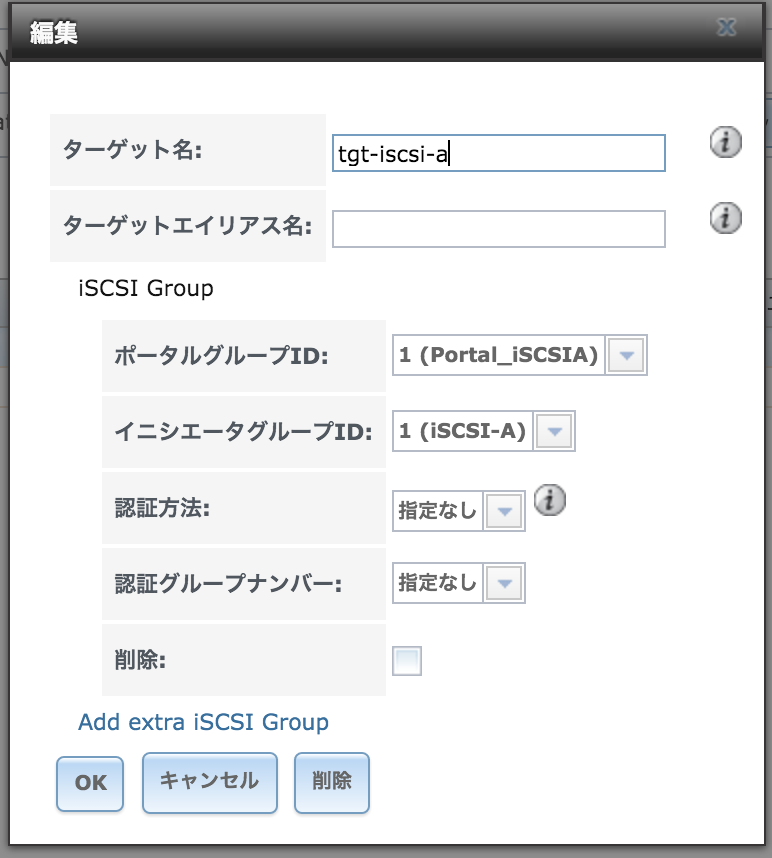Open イニシエータグループID dropdown arrow
The width and height of the screenshot is (772, 858).
point(554,431)
